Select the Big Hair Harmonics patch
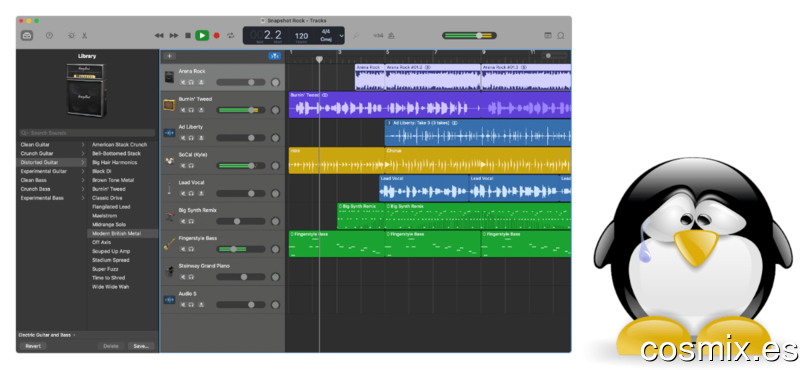 (115, 162)
